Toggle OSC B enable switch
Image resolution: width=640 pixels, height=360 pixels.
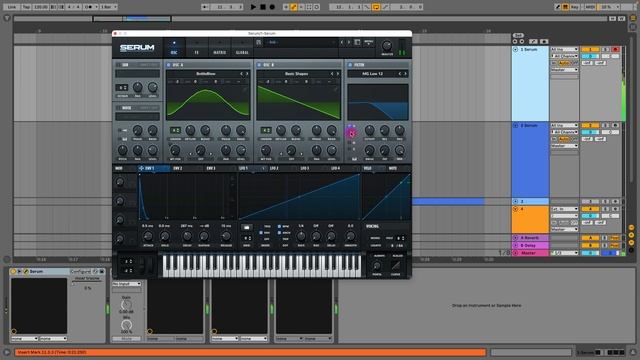pyautogui.click(x=259, y=64)
